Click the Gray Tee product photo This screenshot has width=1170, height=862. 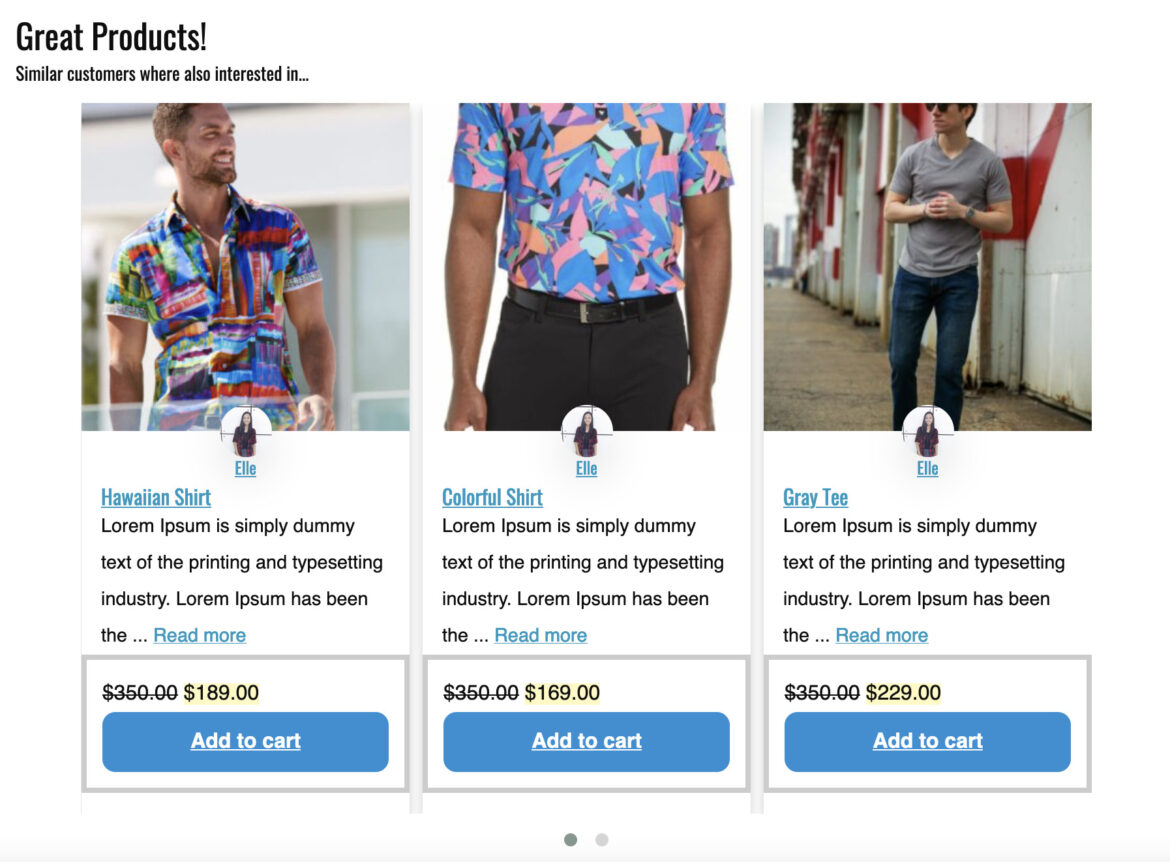(928, 260)
